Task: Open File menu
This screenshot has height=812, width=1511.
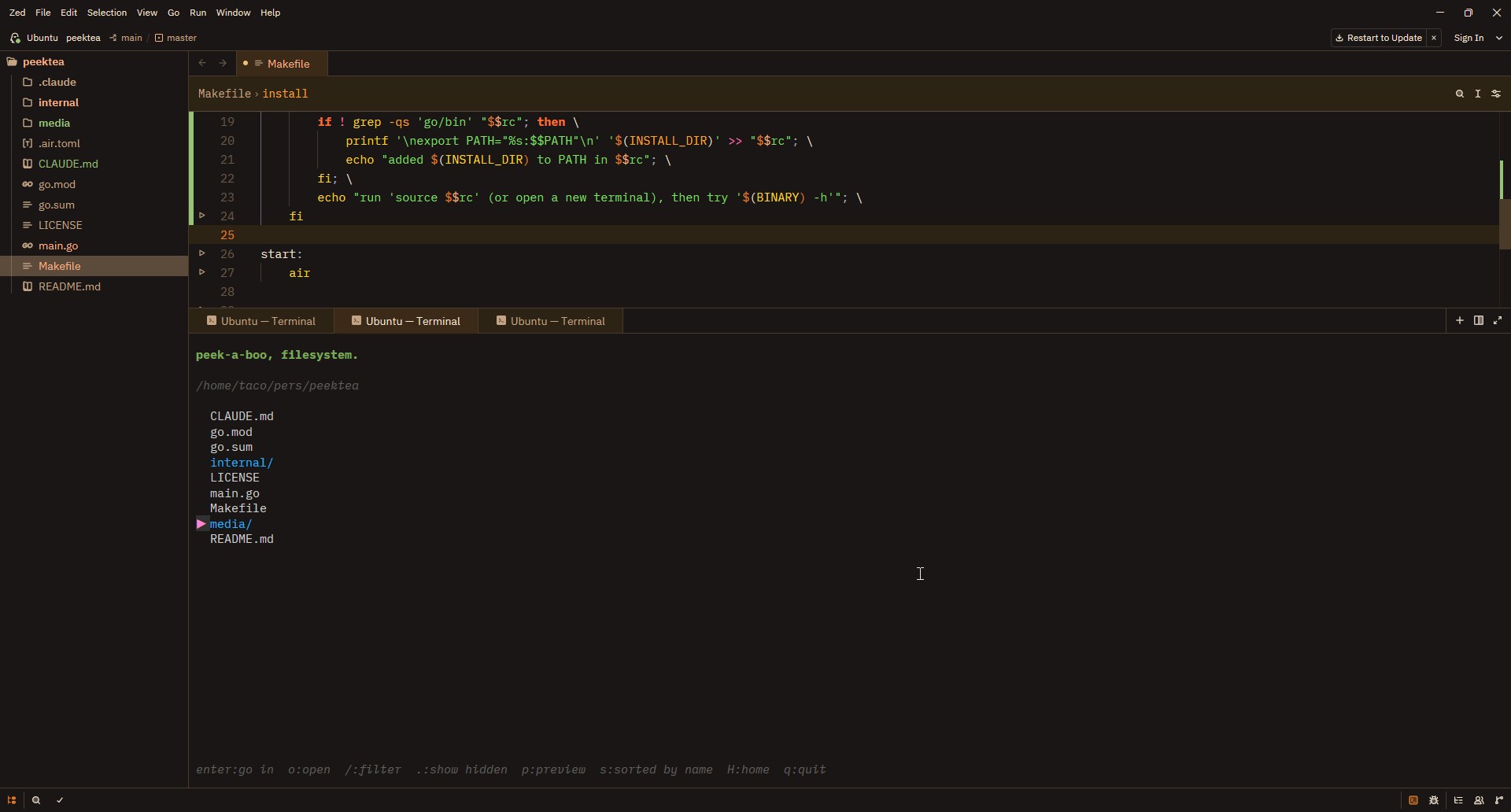Action: click(x=43, y=13)
